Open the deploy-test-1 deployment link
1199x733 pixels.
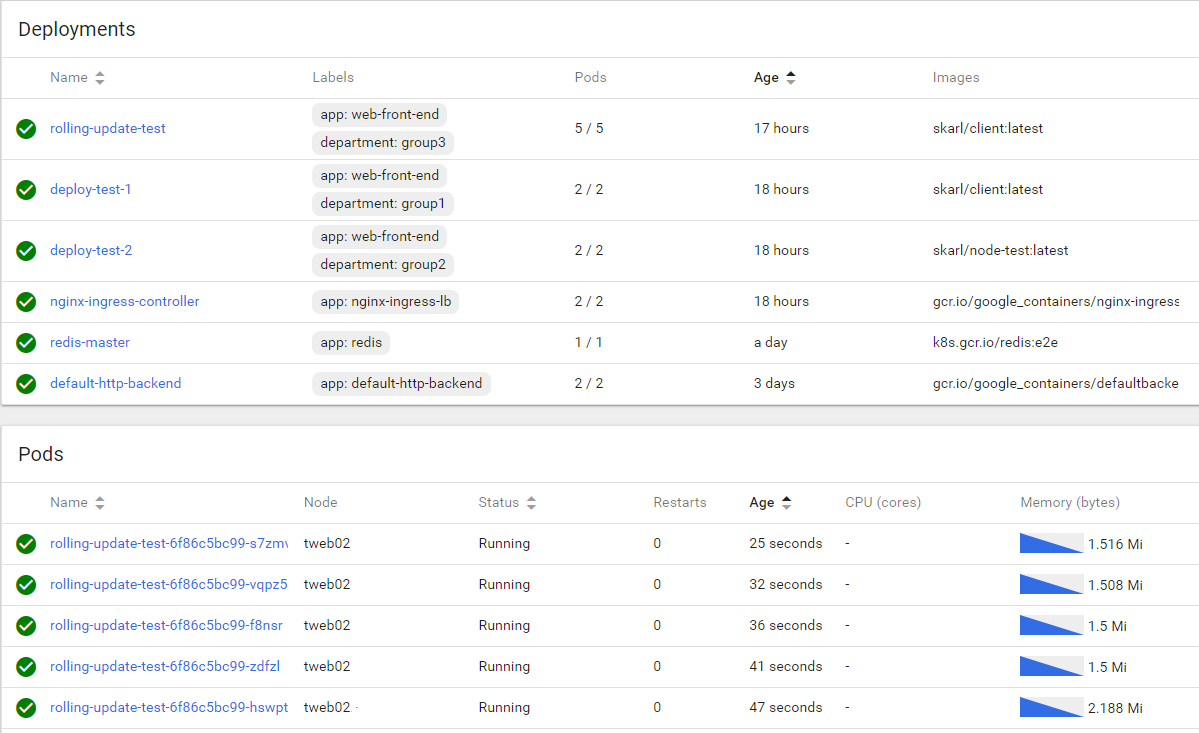tap(90, 190)
